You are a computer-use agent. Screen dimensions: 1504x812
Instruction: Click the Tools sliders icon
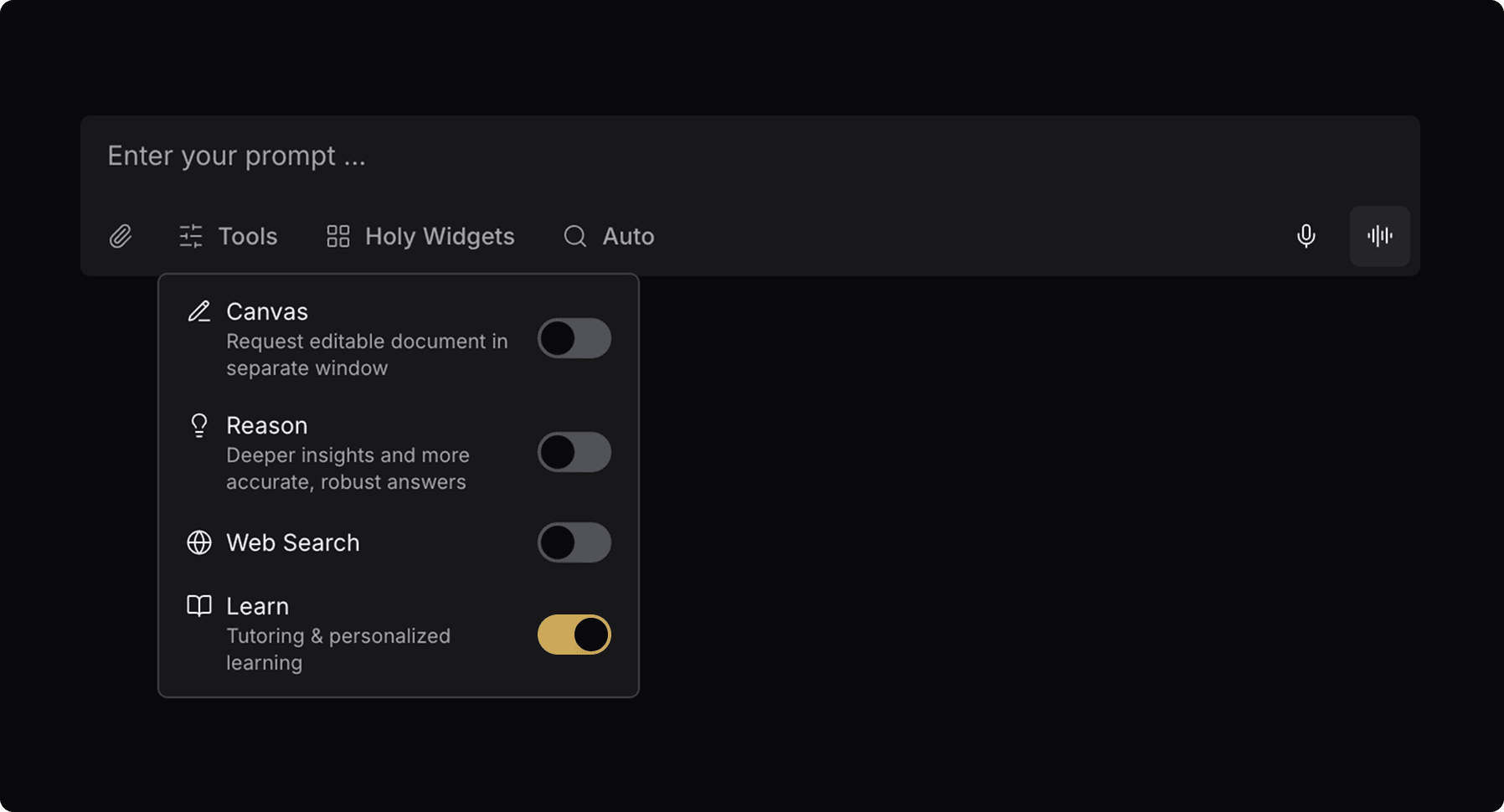pyautogui.click(x=191, y=237)
